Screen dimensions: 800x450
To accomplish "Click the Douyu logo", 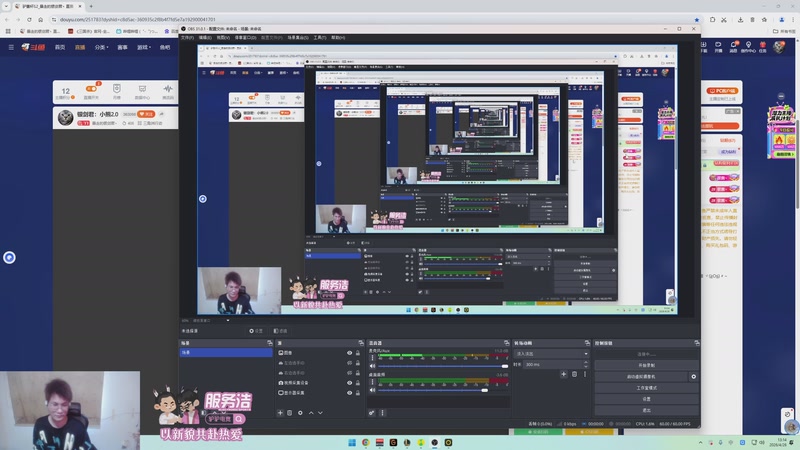I will coord(33,47).
